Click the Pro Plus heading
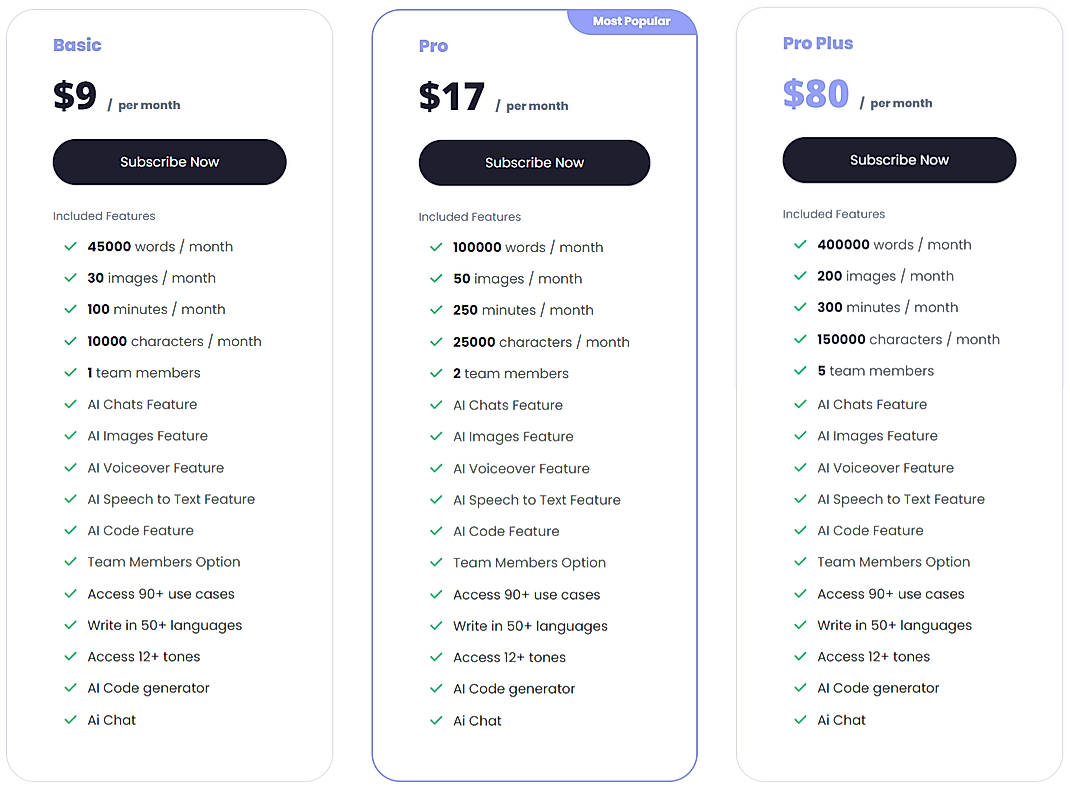This screenshot has height=787, width=1070. click(818, 42)
